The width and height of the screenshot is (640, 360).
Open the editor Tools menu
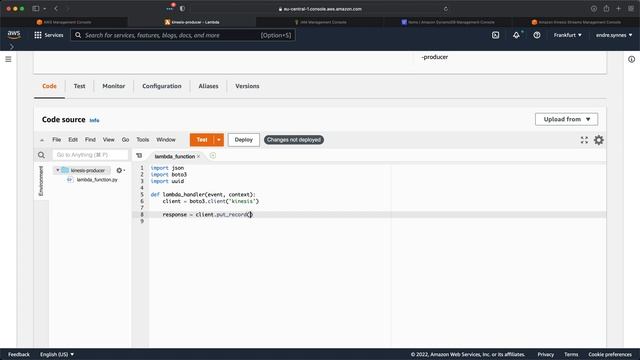tap(142, 140)
